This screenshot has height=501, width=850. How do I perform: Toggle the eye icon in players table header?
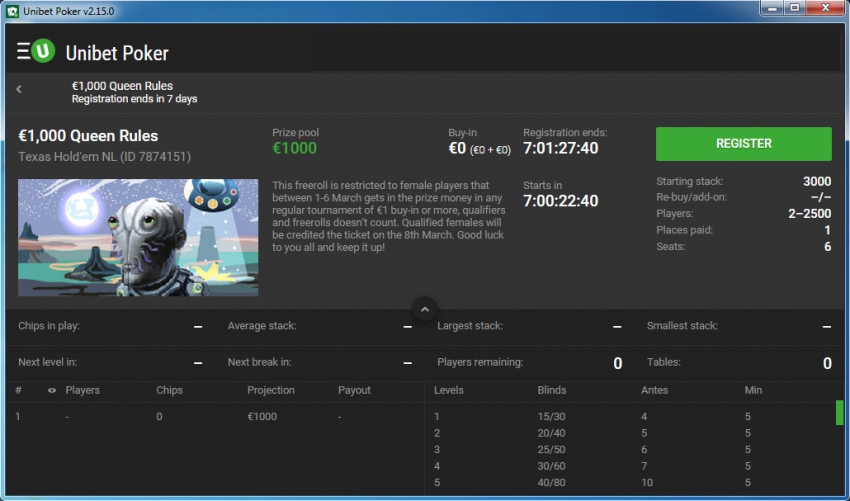(x=51, y=390)
